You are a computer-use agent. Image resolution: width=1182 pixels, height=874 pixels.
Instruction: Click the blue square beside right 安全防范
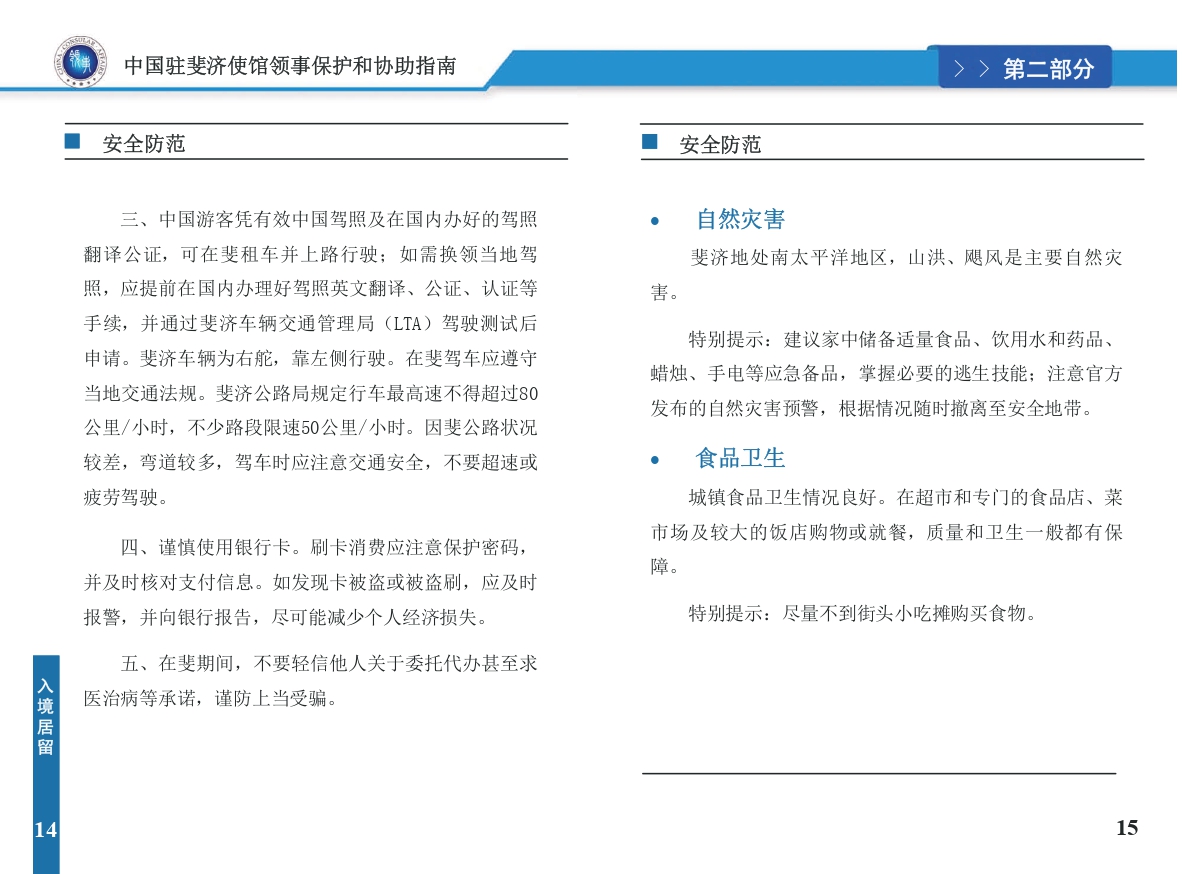650,142
